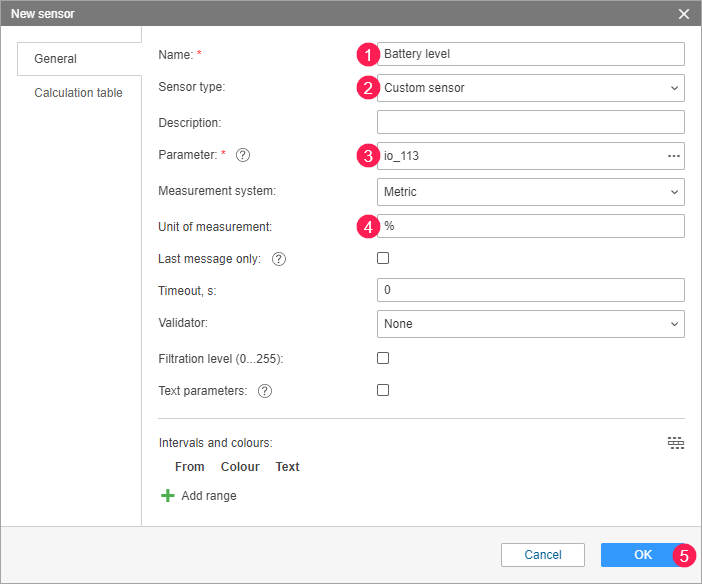The height and width of the screenshot is (584, 702).
Task: Open parameter list via three-dots icon
Action: point(673,156)
